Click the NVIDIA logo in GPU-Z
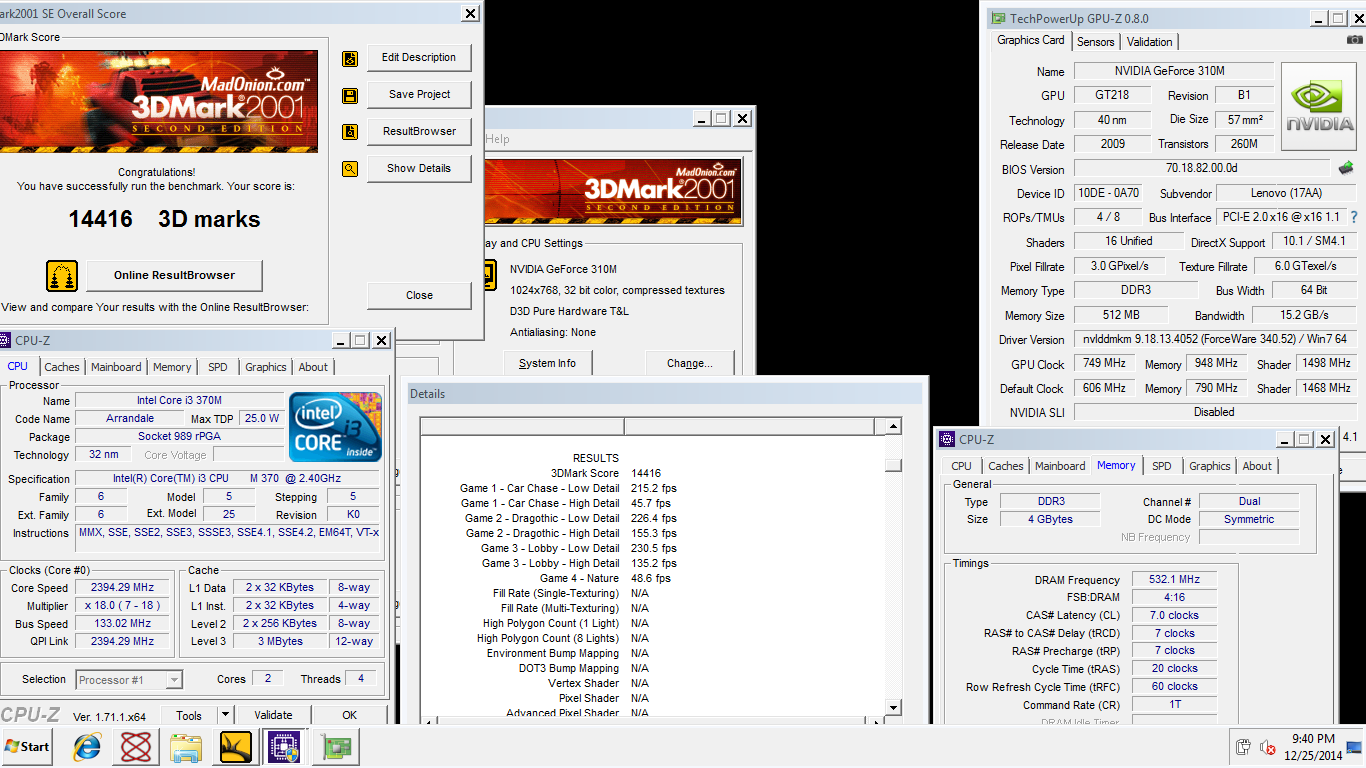The image size is (1366, 768). [1320, 108]
